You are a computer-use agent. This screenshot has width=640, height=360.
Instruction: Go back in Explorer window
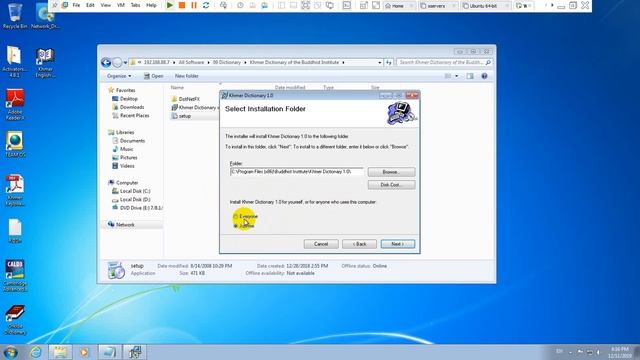(x=106, y=62)
